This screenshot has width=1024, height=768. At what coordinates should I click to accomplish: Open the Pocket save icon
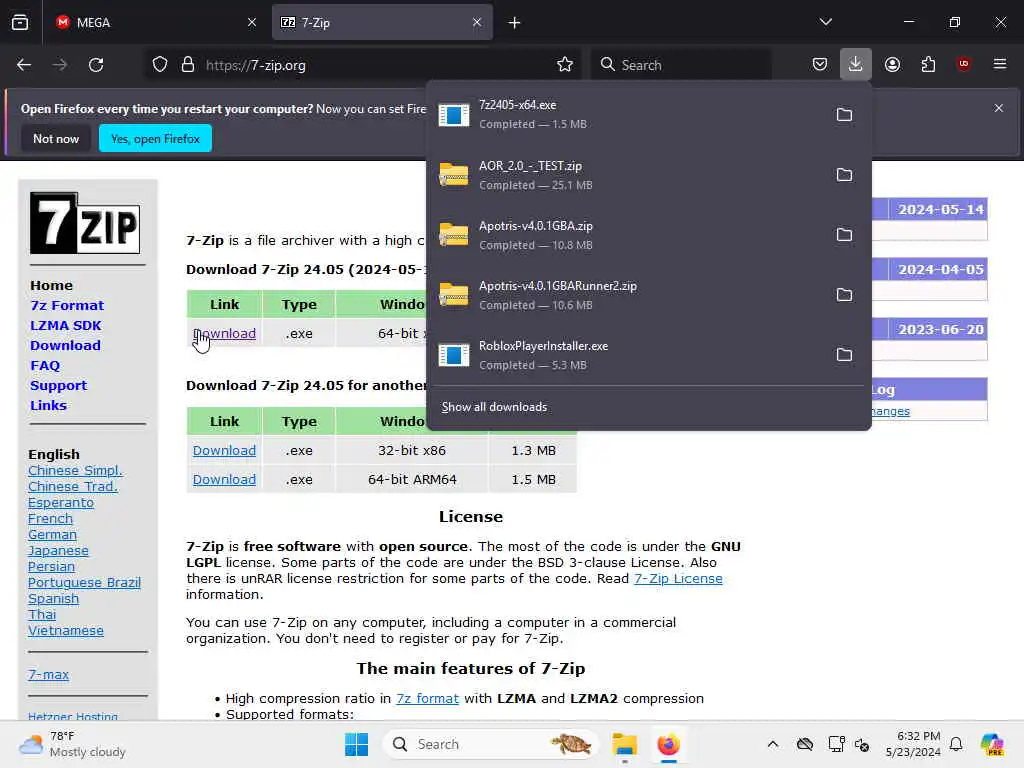(x=820, y=65)
